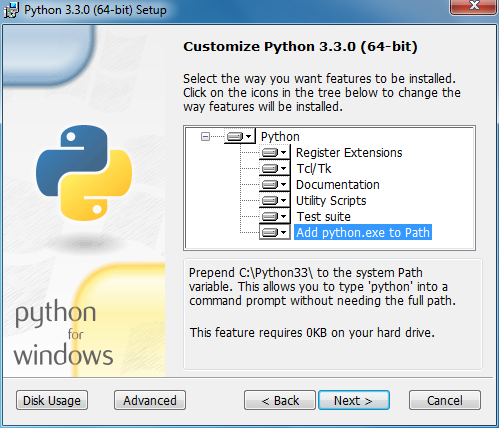Select the Documentation tree item label
The height and width of the screenshot is (428, 499).
(x=338, y=184)
